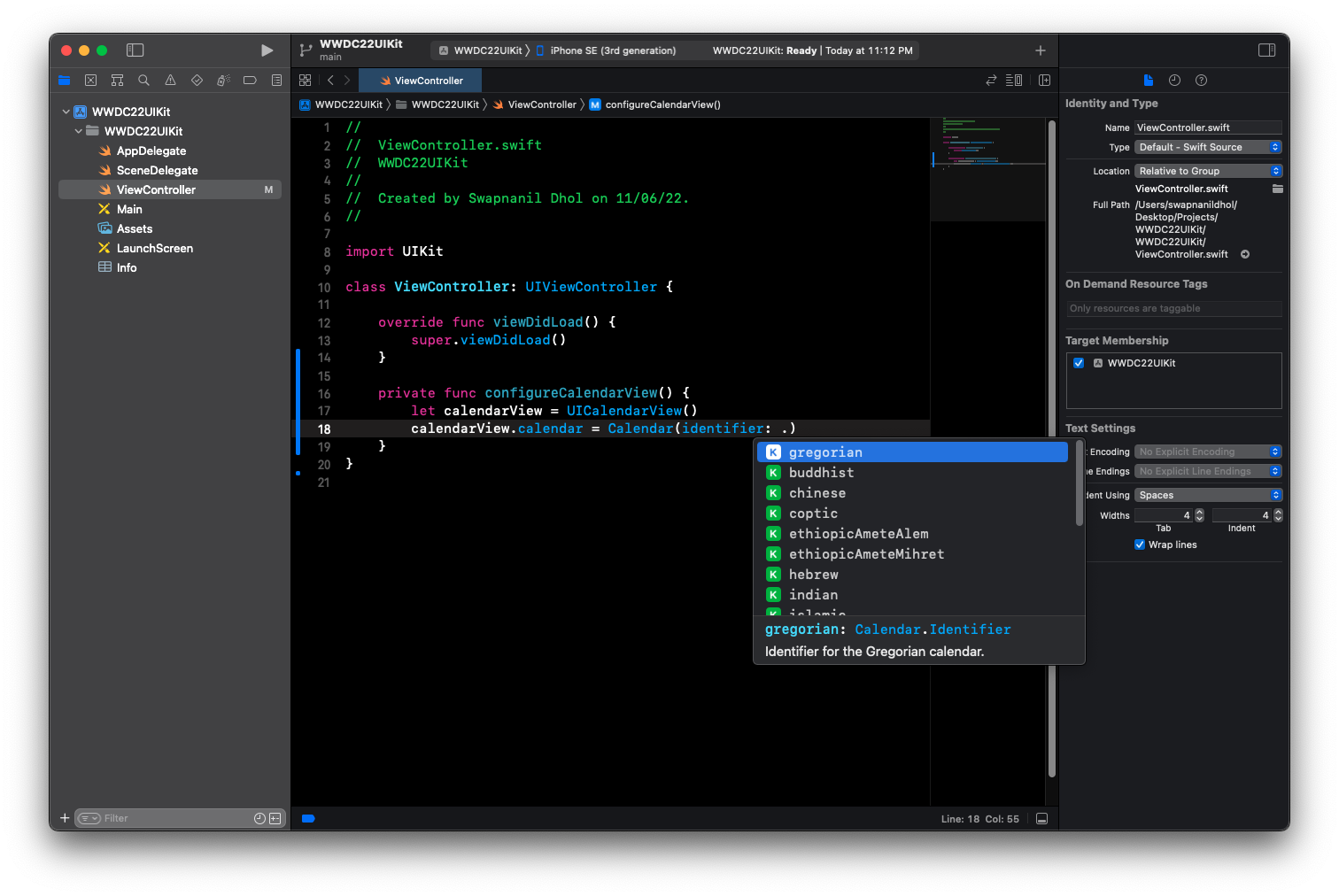This screenshot has width=1339, height=896.
Task: Open the Symbol navigator
Action: coord(117,81)
